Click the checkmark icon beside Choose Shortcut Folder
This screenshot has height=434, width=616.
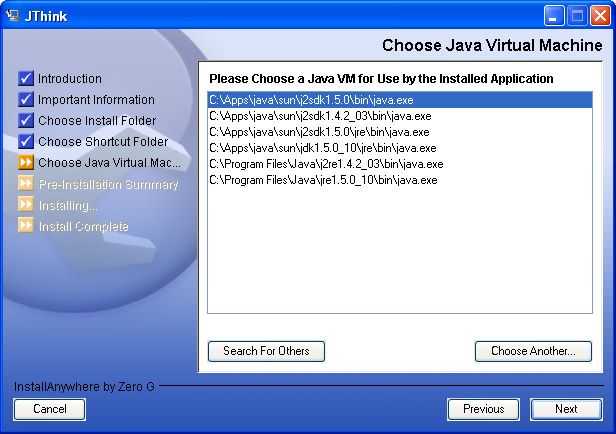click(x=26, y=141)
